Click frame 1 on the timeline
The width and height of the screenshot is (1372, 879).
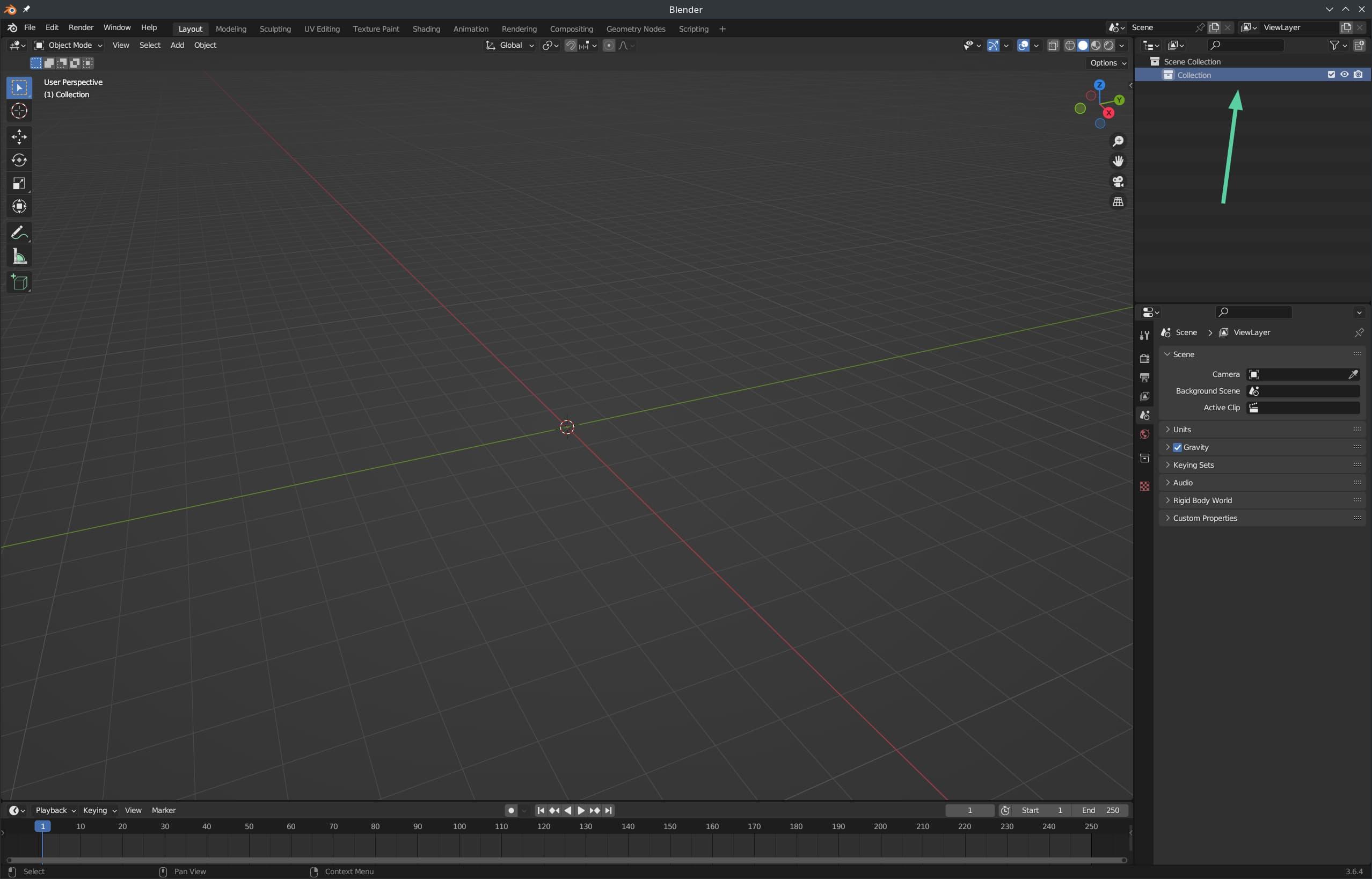click(x=43, y=826)
